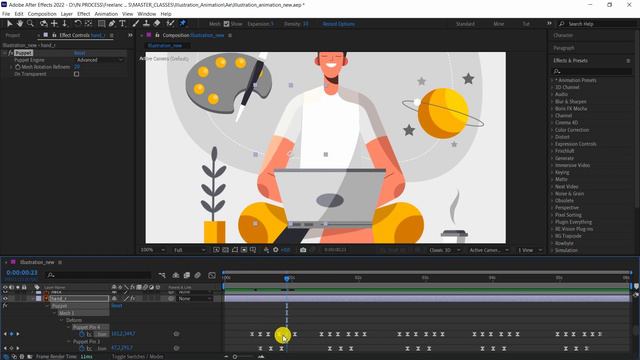Select the Puppet Pin tool

click(x=182, y=24)
